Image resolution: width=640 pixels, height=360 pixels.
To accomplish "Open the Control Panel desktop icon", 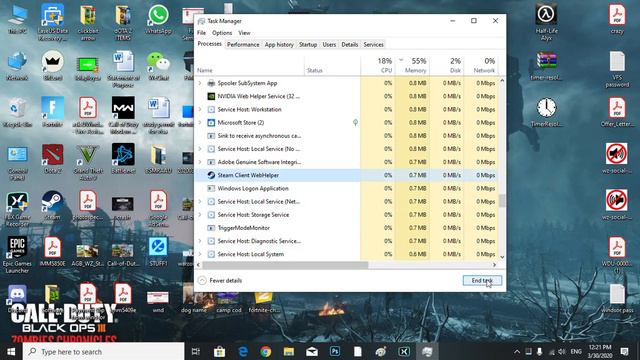I will 17,162.
